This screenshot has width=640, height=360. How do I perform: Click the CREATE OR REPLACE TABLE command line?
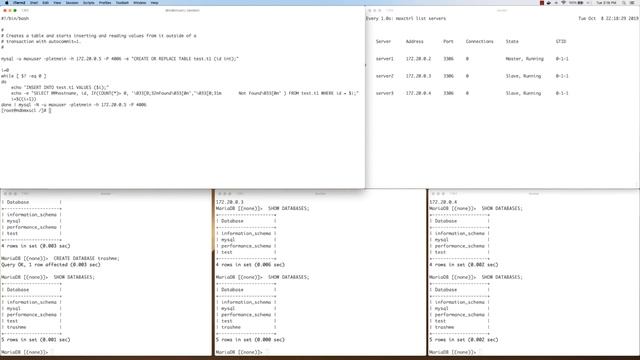(x=120, y=59)
